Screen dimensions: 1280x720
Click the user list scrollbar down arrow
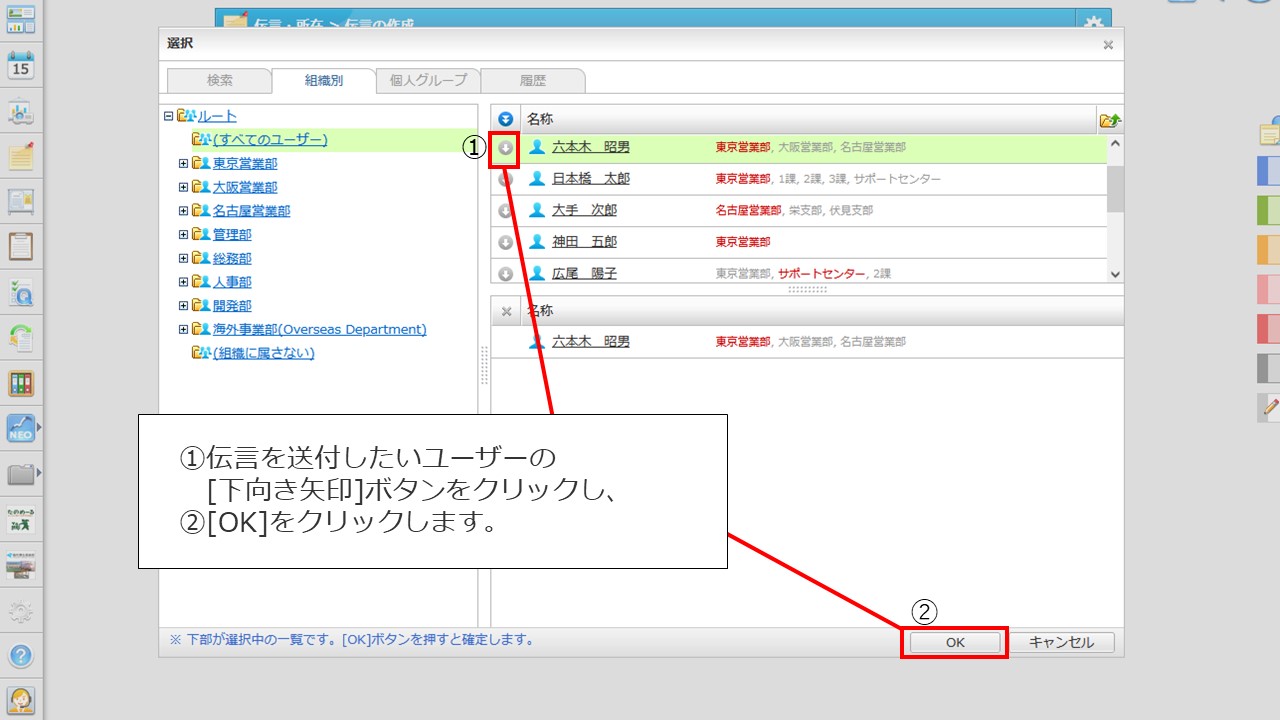1115,274
